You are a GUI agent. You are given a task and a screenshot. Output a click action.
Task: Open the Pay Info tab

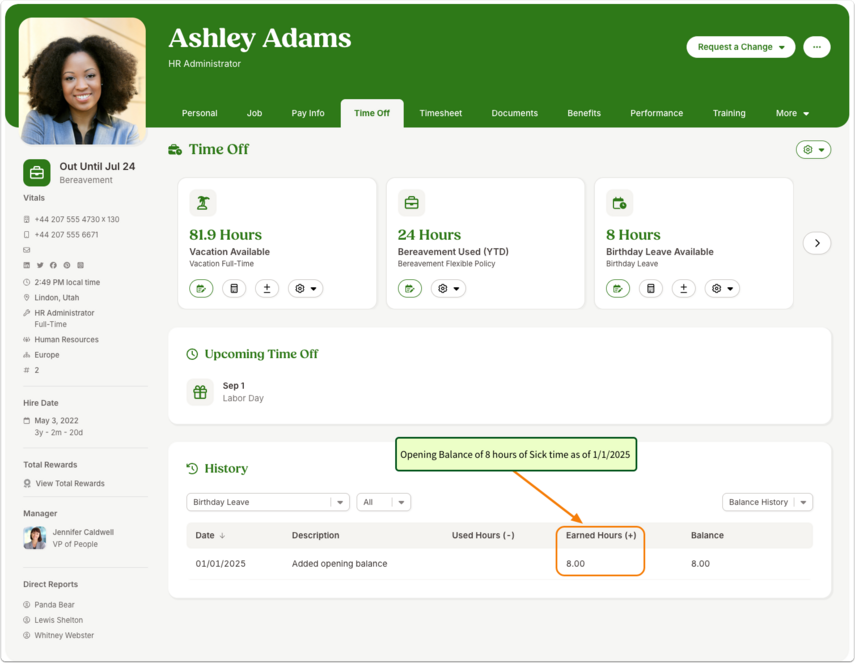(308, 113)
